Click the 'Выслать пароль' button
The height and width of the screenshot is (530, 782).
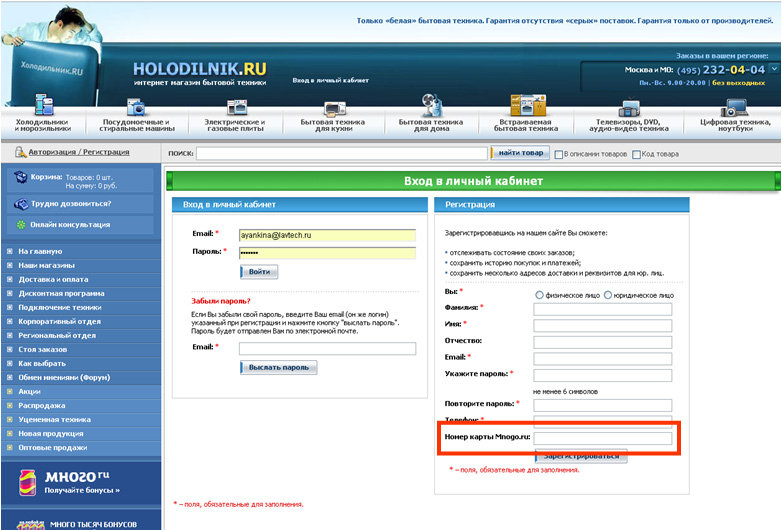278,367
